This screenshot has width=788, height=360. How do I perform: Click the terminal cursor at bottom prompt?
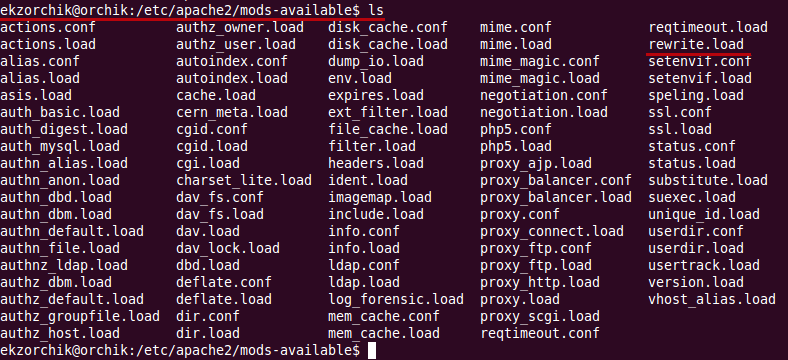point(372,350)
